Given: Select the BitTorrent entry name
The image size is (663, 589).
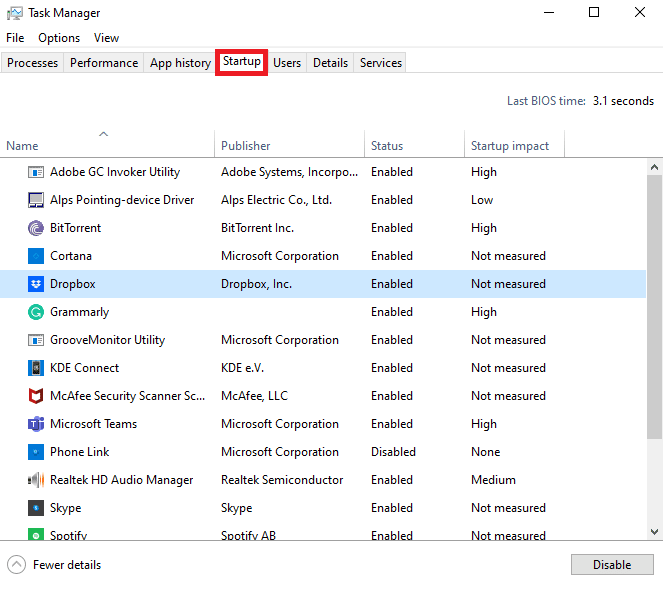Looking at the screenshot, I should click(75, 228).
